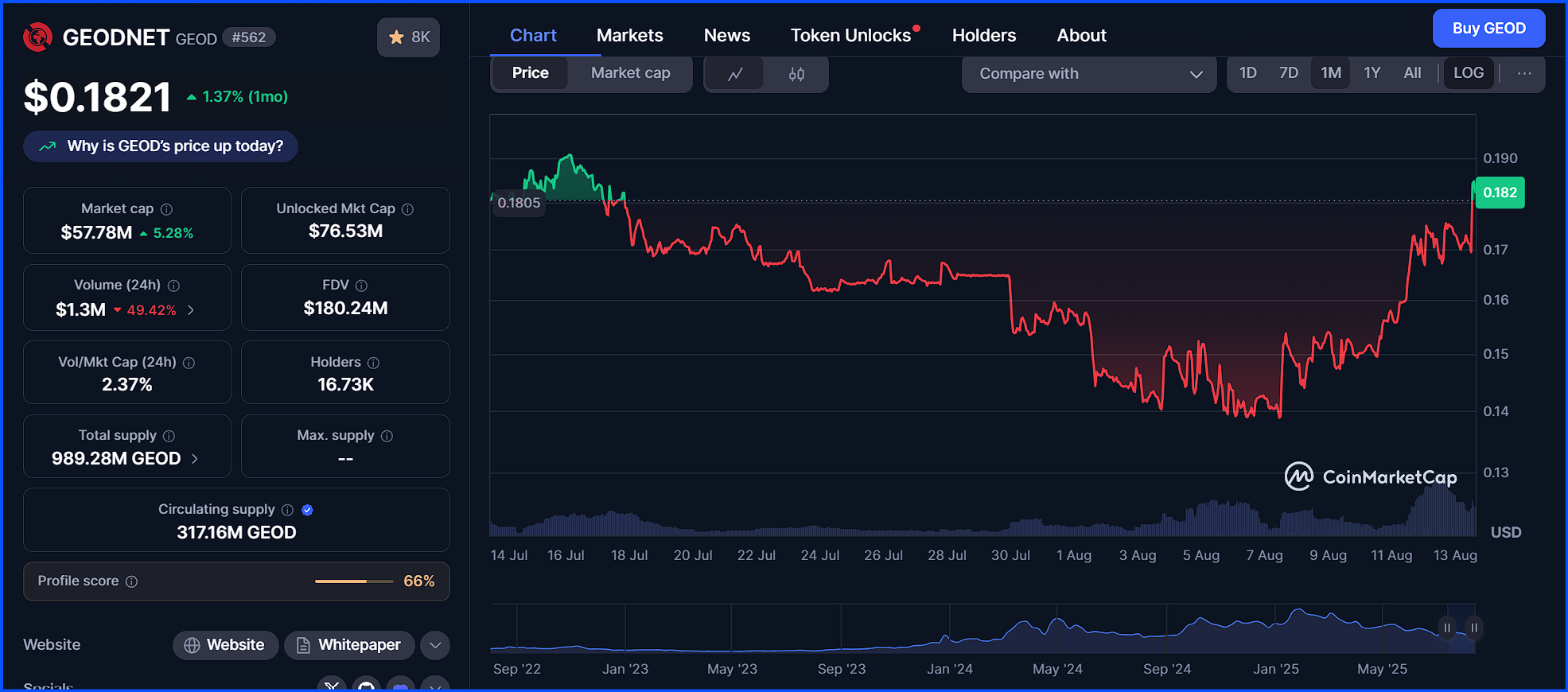
Task: Click the green 0.182 current price label
Action: pyautogui.click(x=1500, y=192)
